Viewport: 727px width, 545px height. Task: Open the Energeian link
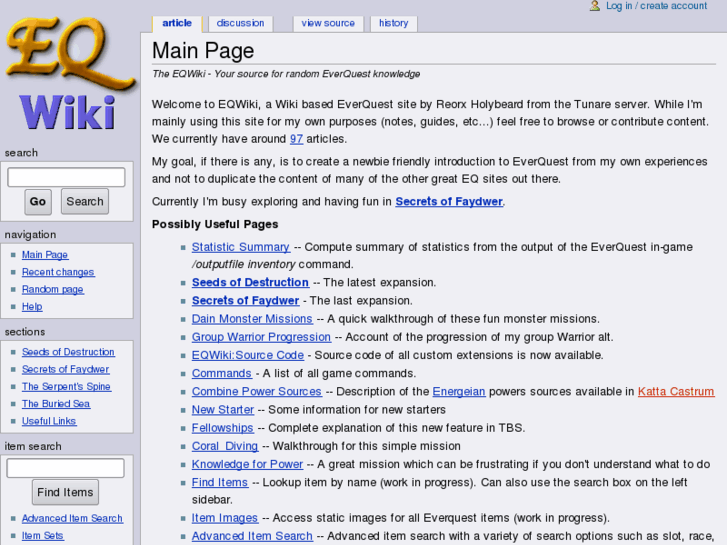[459, 391]
